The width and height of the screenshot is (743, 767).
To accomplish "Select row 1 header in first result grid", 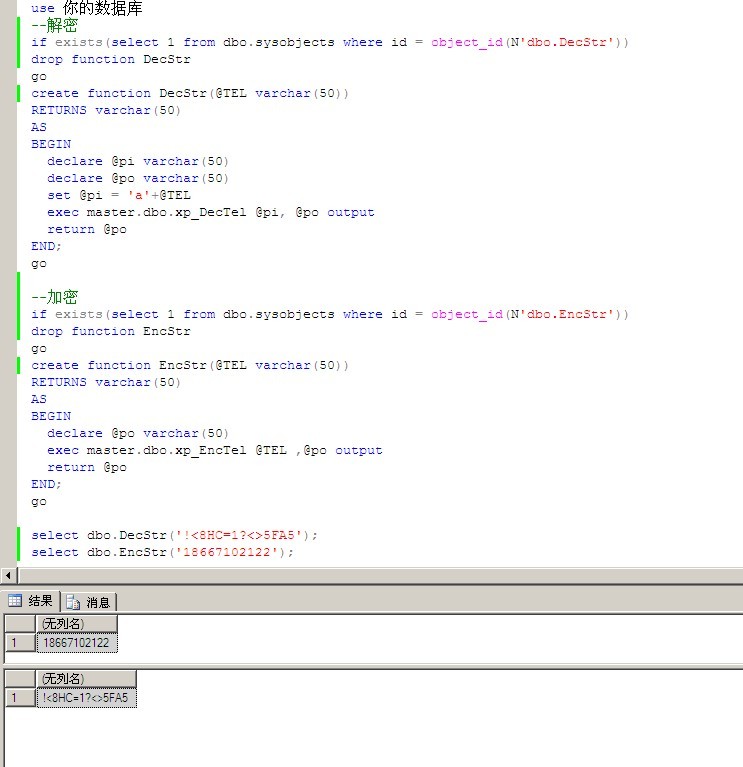I will [20, 642].
